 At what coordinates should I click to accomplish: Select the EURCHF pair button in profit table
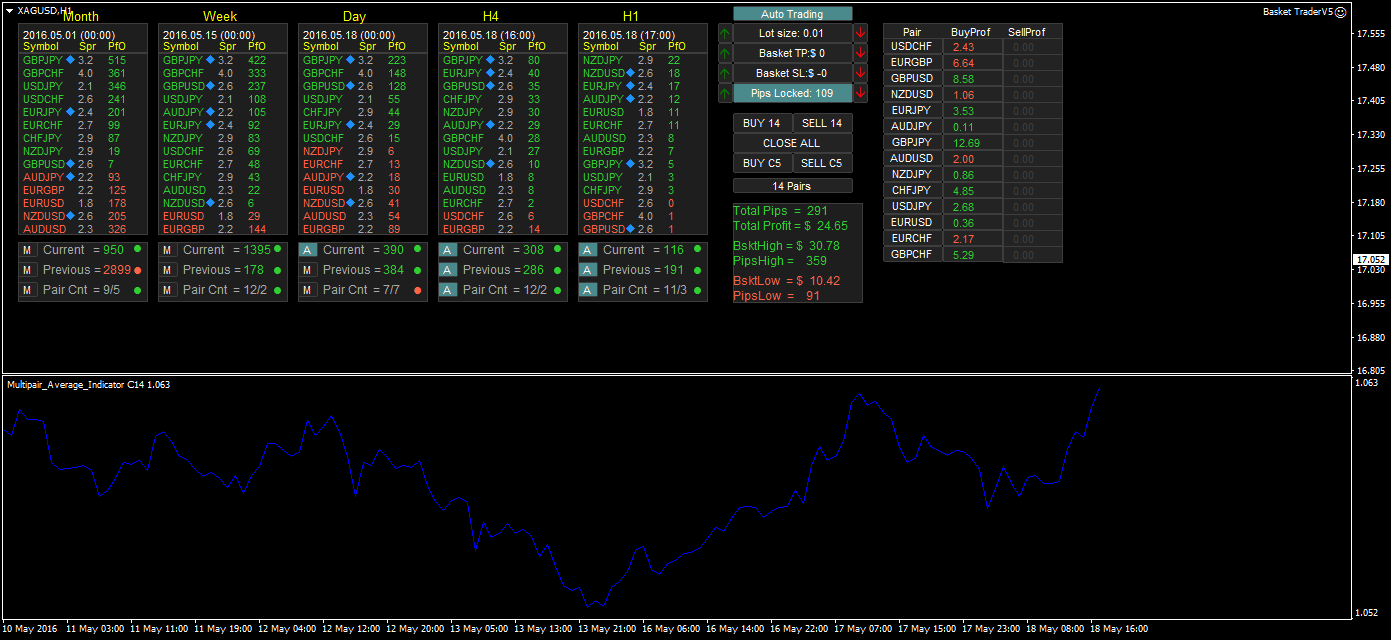(912, 239)
